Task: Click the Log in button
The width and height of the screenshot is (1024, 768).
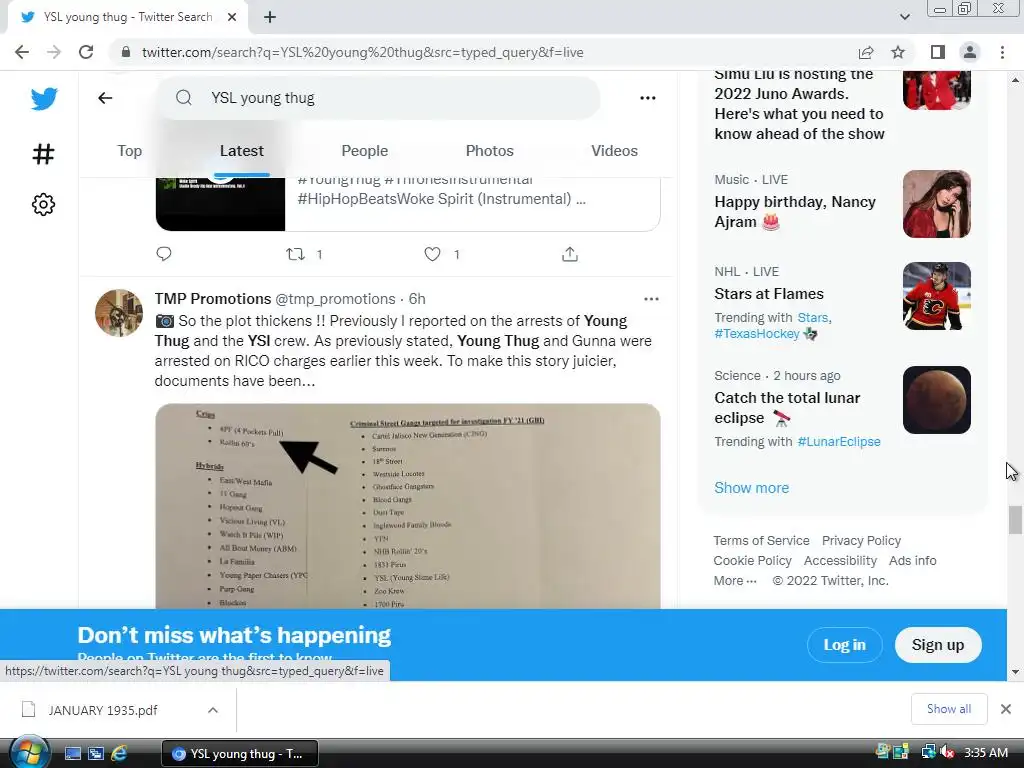Action: (844, 645)
